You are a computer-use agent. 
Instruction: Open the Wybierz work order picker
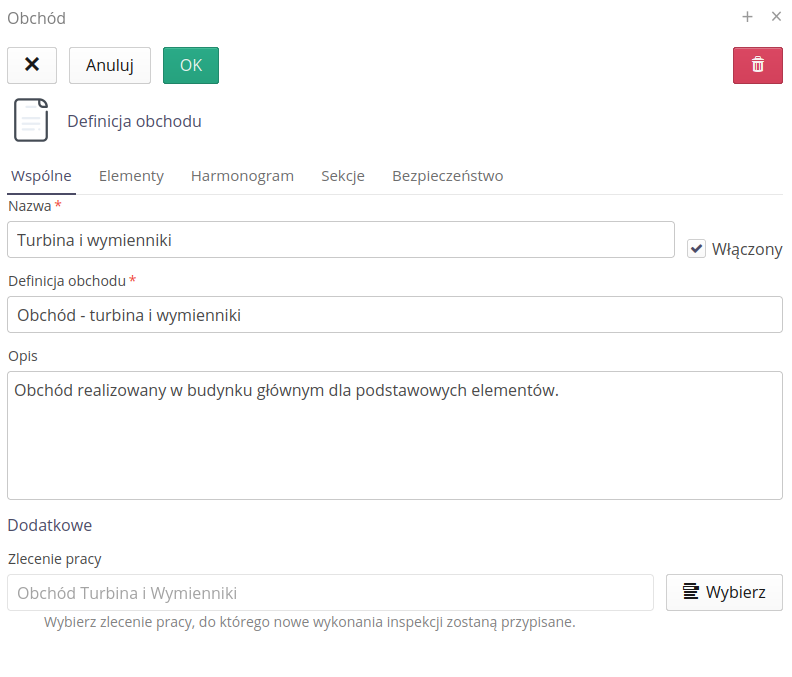coord(724,592)
